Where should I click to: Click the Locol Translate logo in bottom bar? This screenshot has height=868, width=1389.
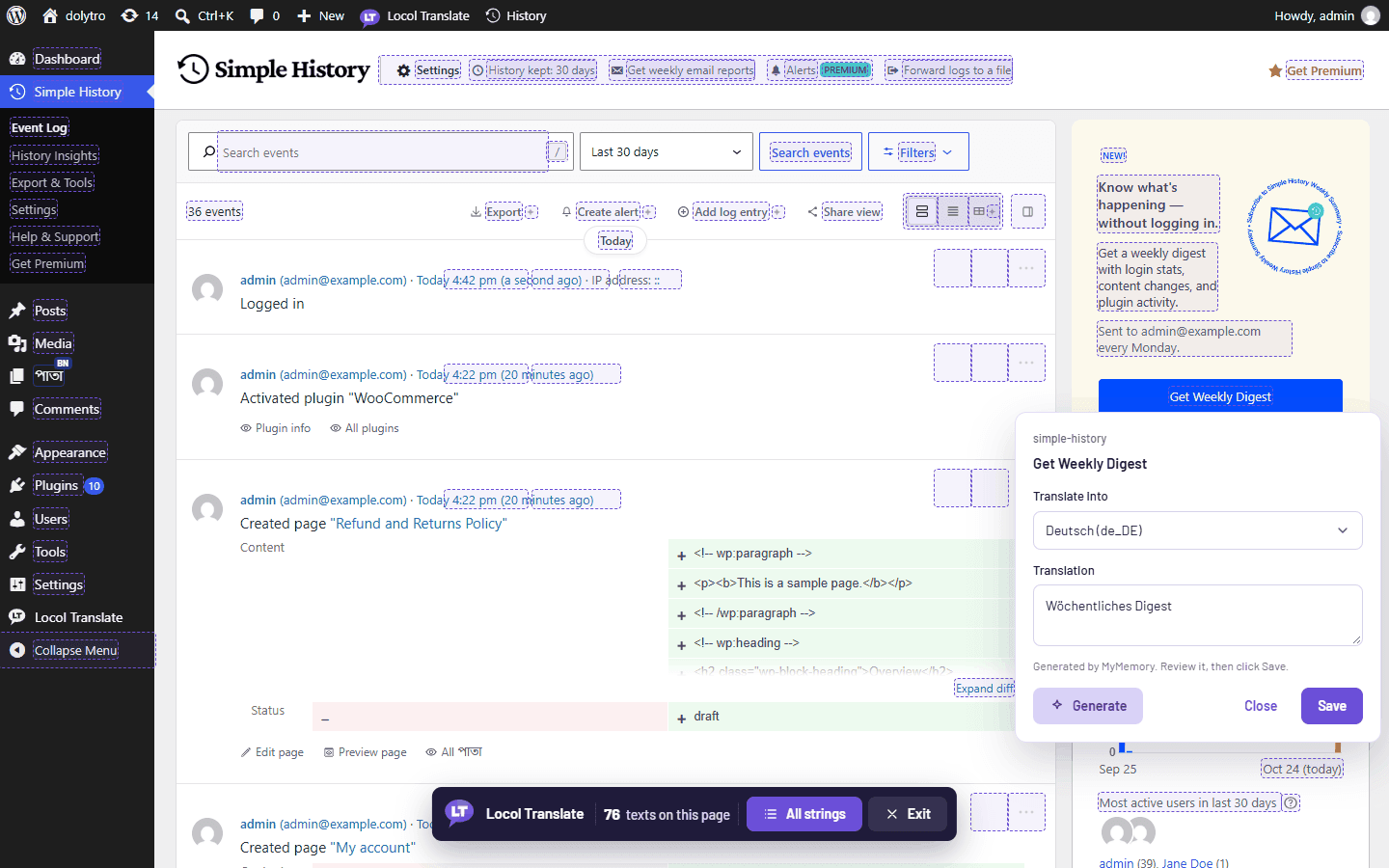[x=460, y=813]
